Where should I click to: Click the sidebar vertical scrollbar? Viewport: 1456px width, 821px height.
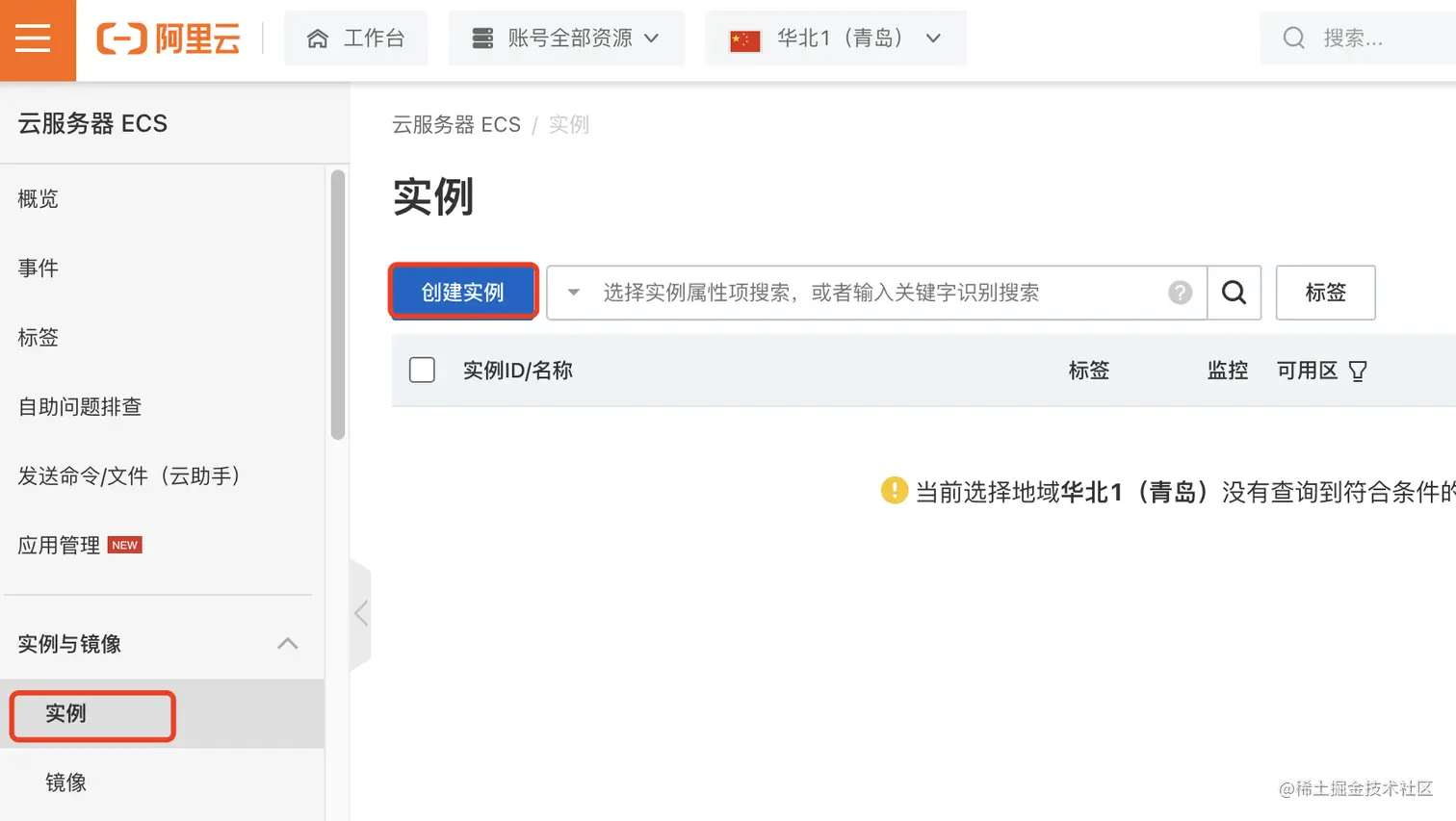pyautogui.click(x=337, y=305)
